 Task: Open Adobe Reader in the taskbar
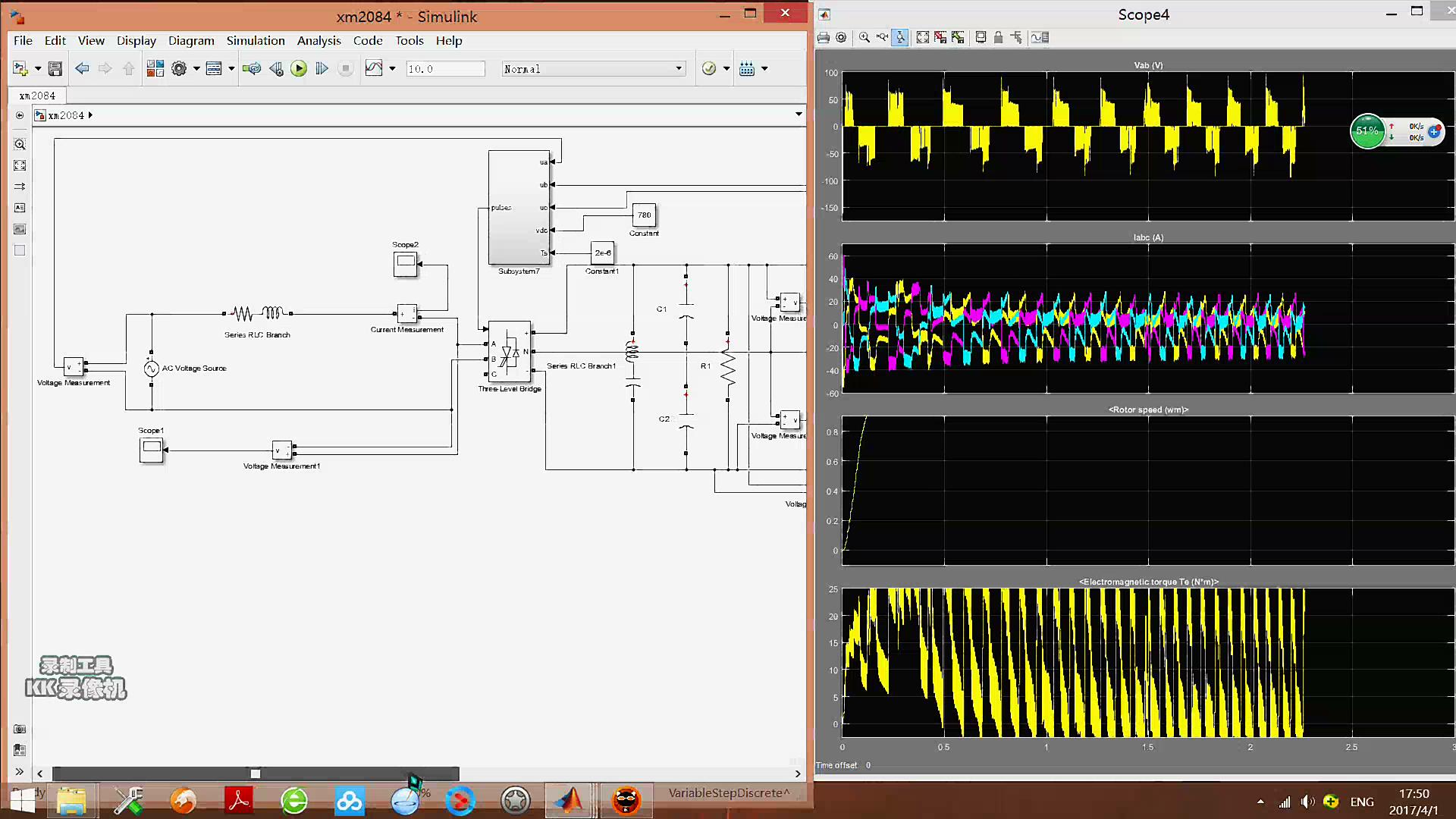coord(239,801)
